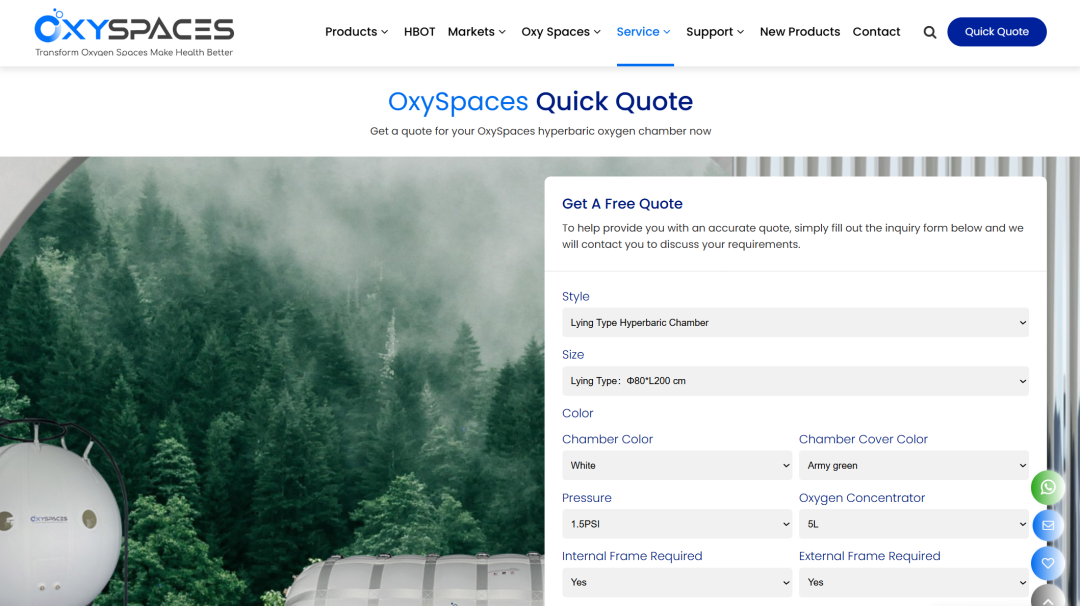Click the Quick Quote button

996,32
